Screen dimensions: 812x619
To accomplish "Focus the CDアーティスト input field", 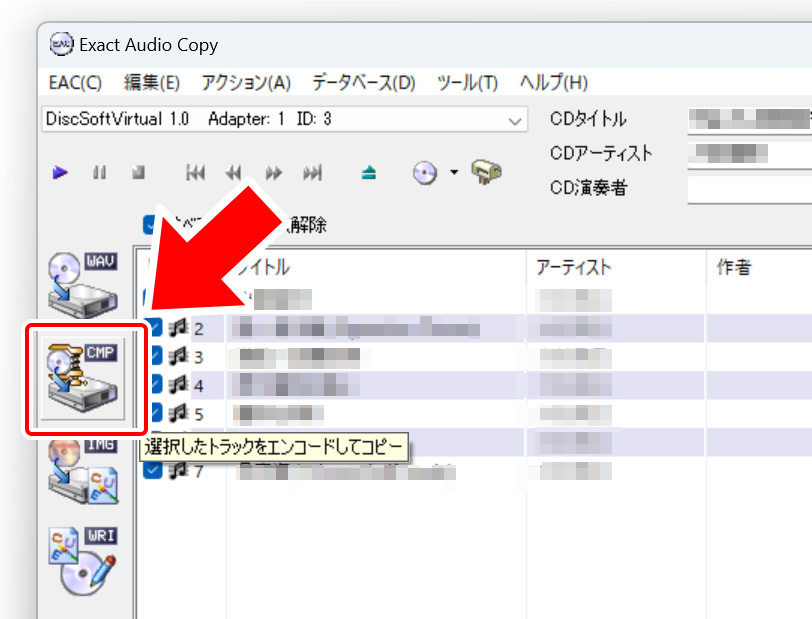I will (x=749, y=154).
